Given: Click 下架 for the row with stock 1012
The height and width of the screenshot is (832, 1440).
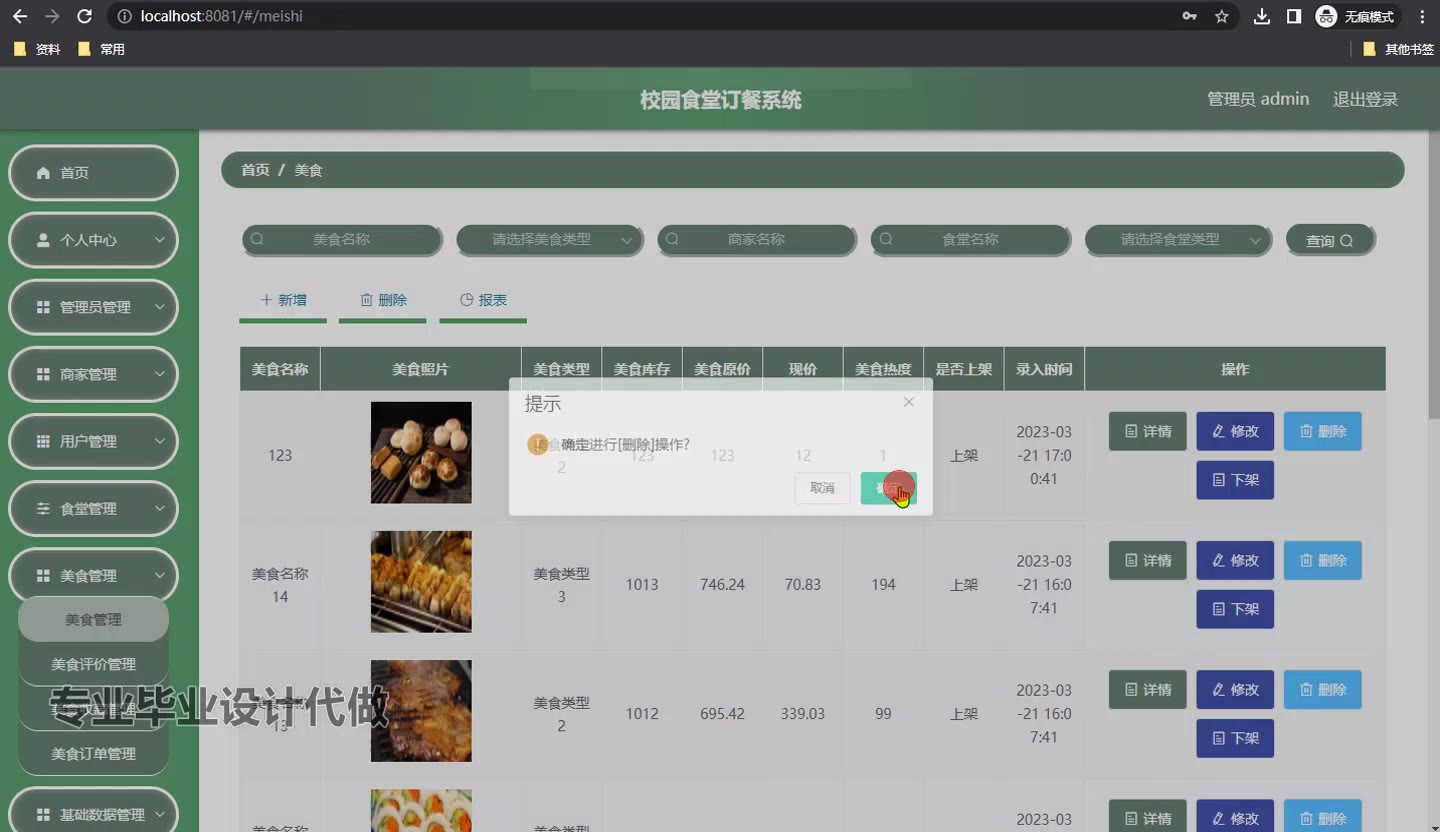Looking at the screenshot, I should coord(1235,738).
